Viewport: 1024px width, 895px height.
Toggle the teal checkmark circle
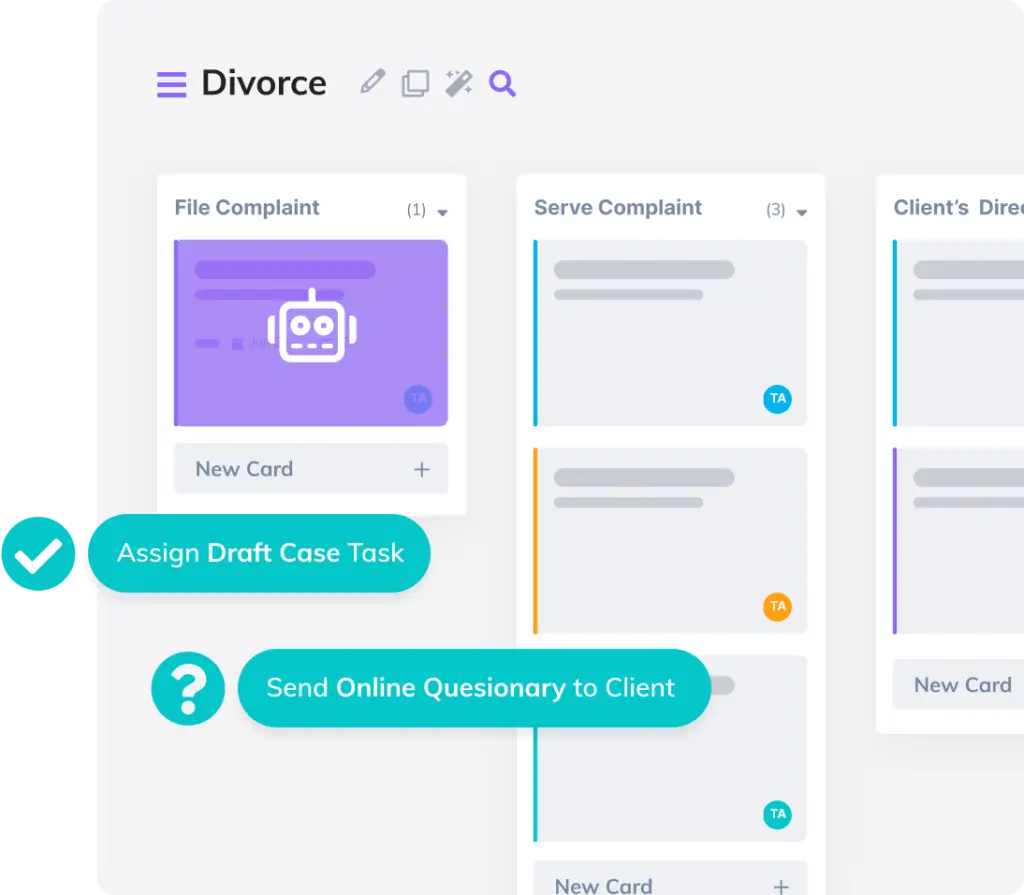pyautogui.click(x=38, y=553)
